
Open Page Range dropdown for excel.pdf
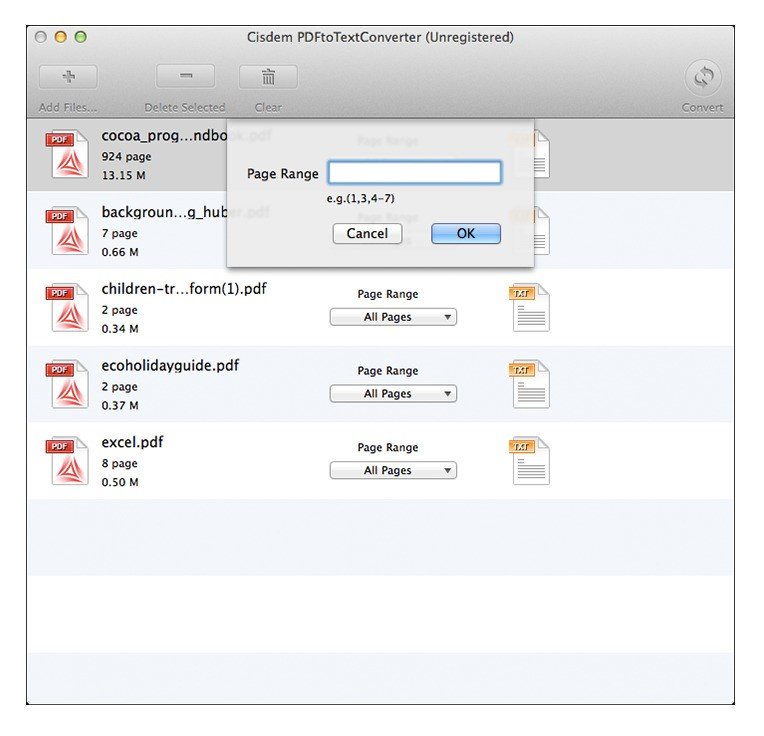coord(393,471)
